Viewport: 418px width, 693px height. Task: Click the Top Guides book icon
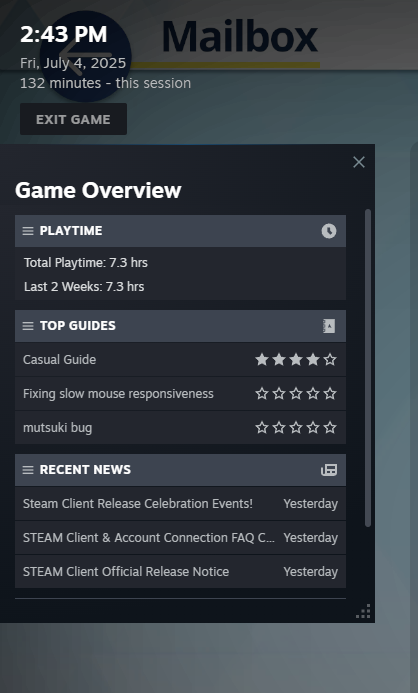329,326
